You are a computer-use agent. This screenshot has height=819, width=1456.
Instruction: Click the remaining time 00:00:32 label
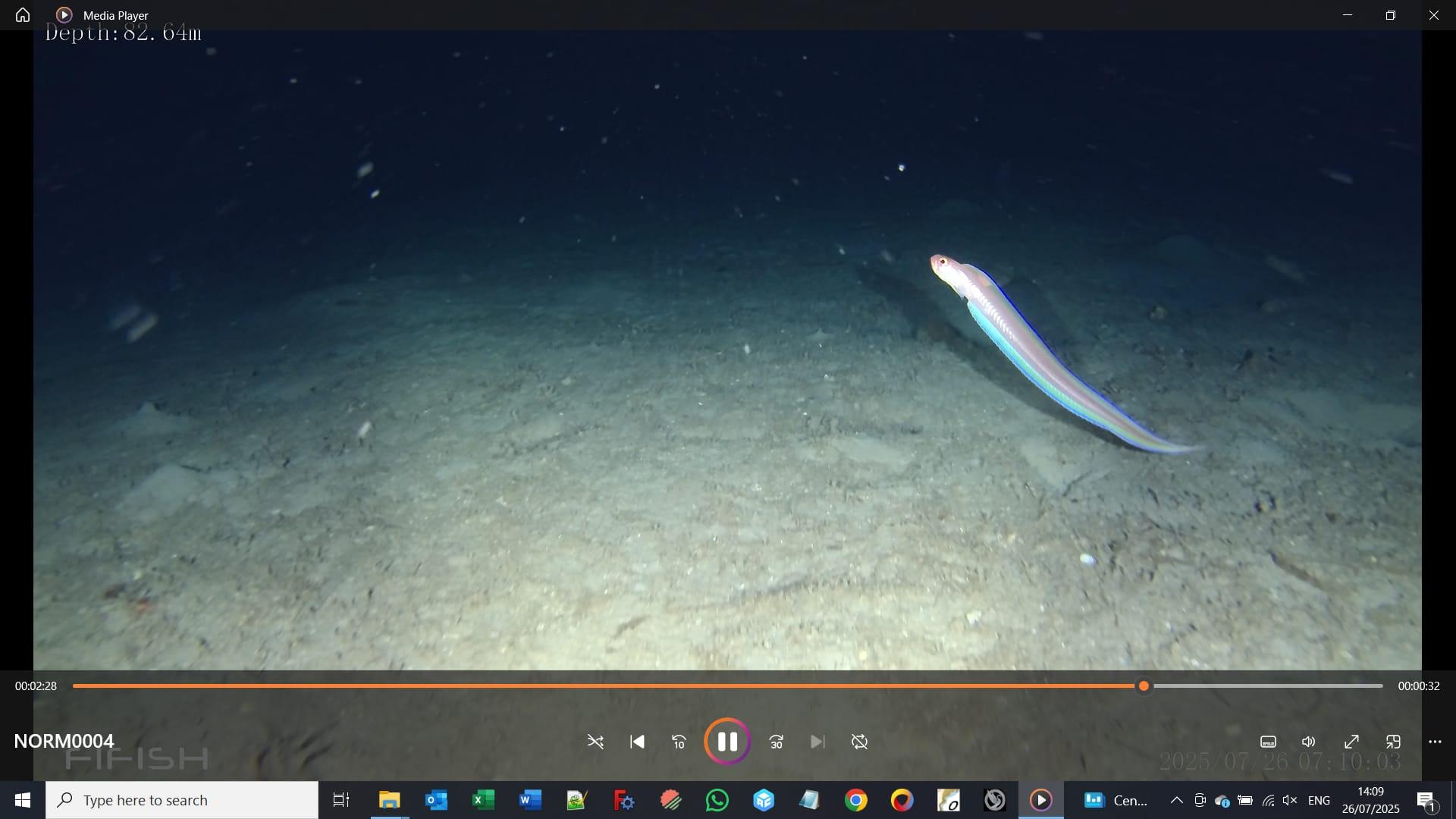point(1418,686)
